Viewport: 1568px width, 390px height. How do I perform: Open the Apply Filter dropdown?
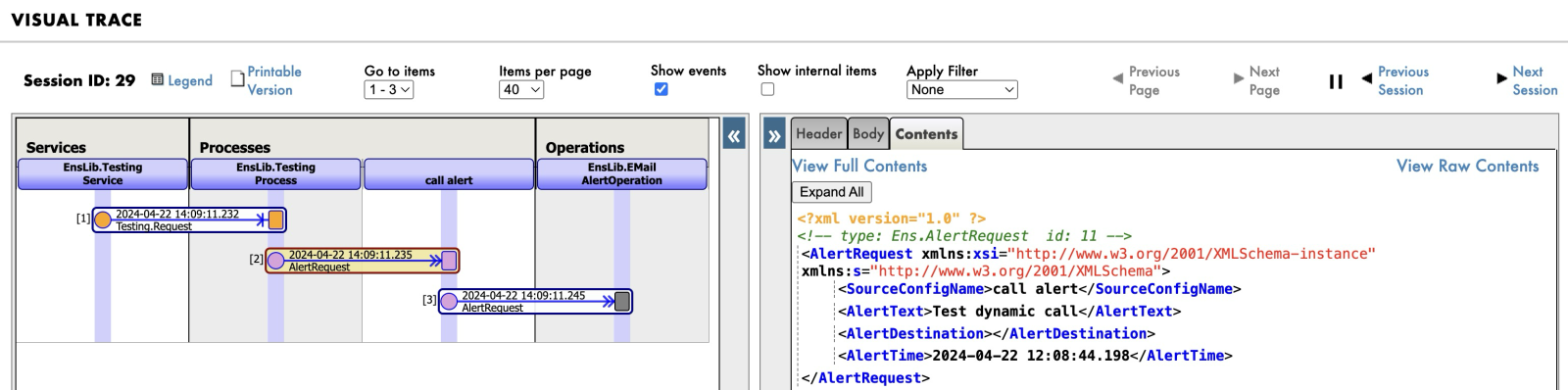(962, 89)
